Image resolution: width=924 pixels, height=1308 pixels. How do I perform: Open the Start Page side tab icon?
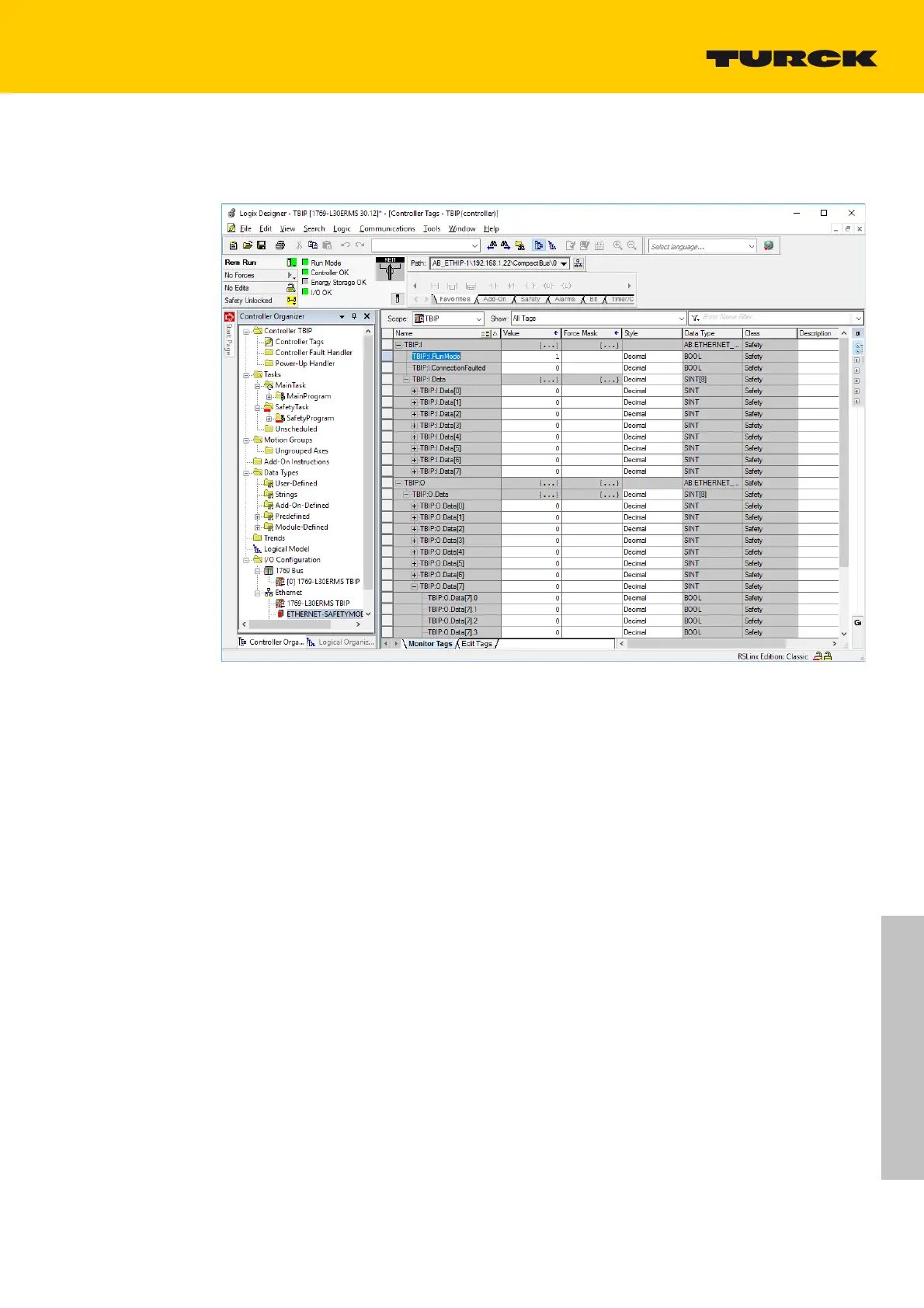229,317
